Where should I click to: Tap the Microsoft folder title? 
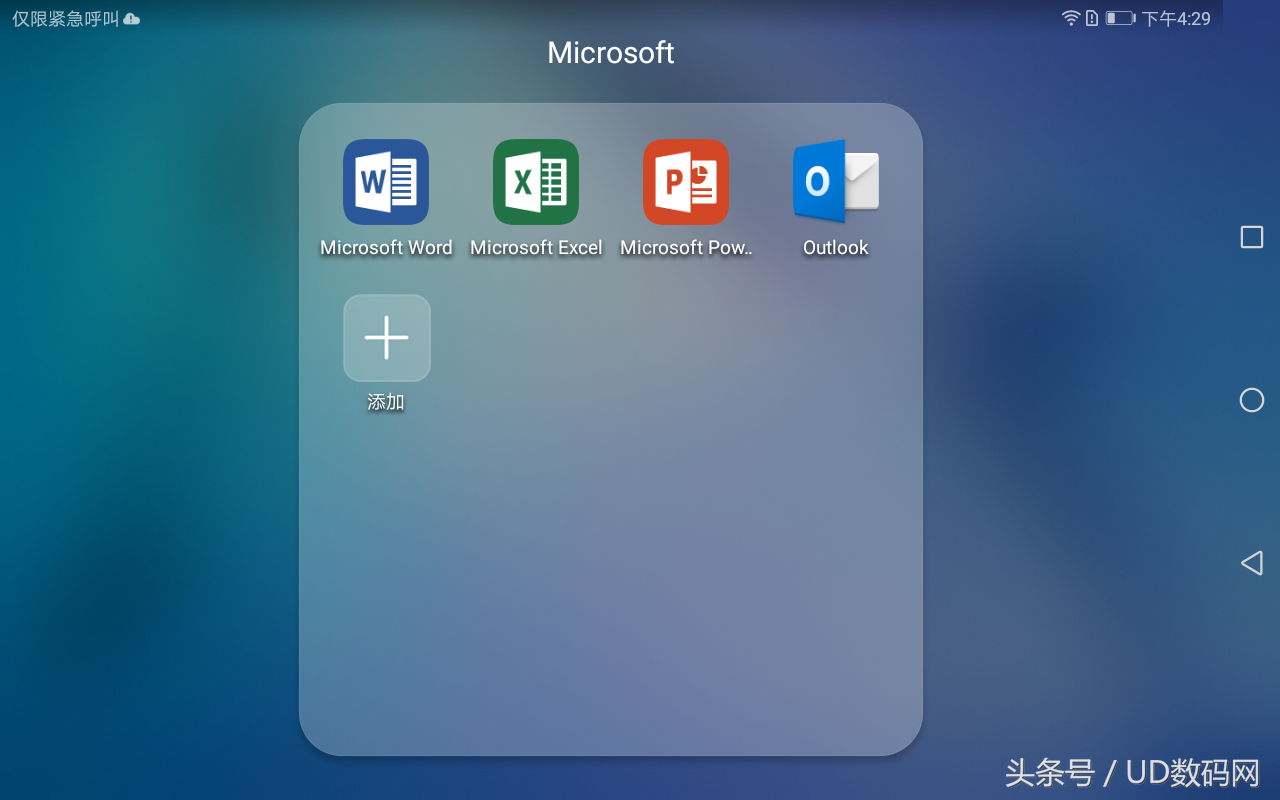[x=611, y=52]
